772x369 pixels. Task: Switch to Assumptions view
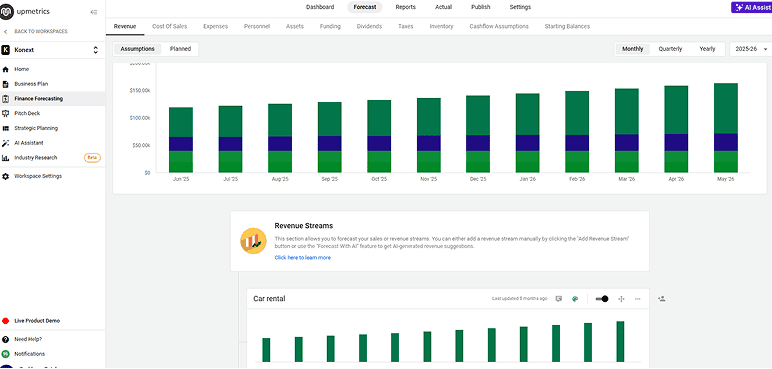pos(137,49)
